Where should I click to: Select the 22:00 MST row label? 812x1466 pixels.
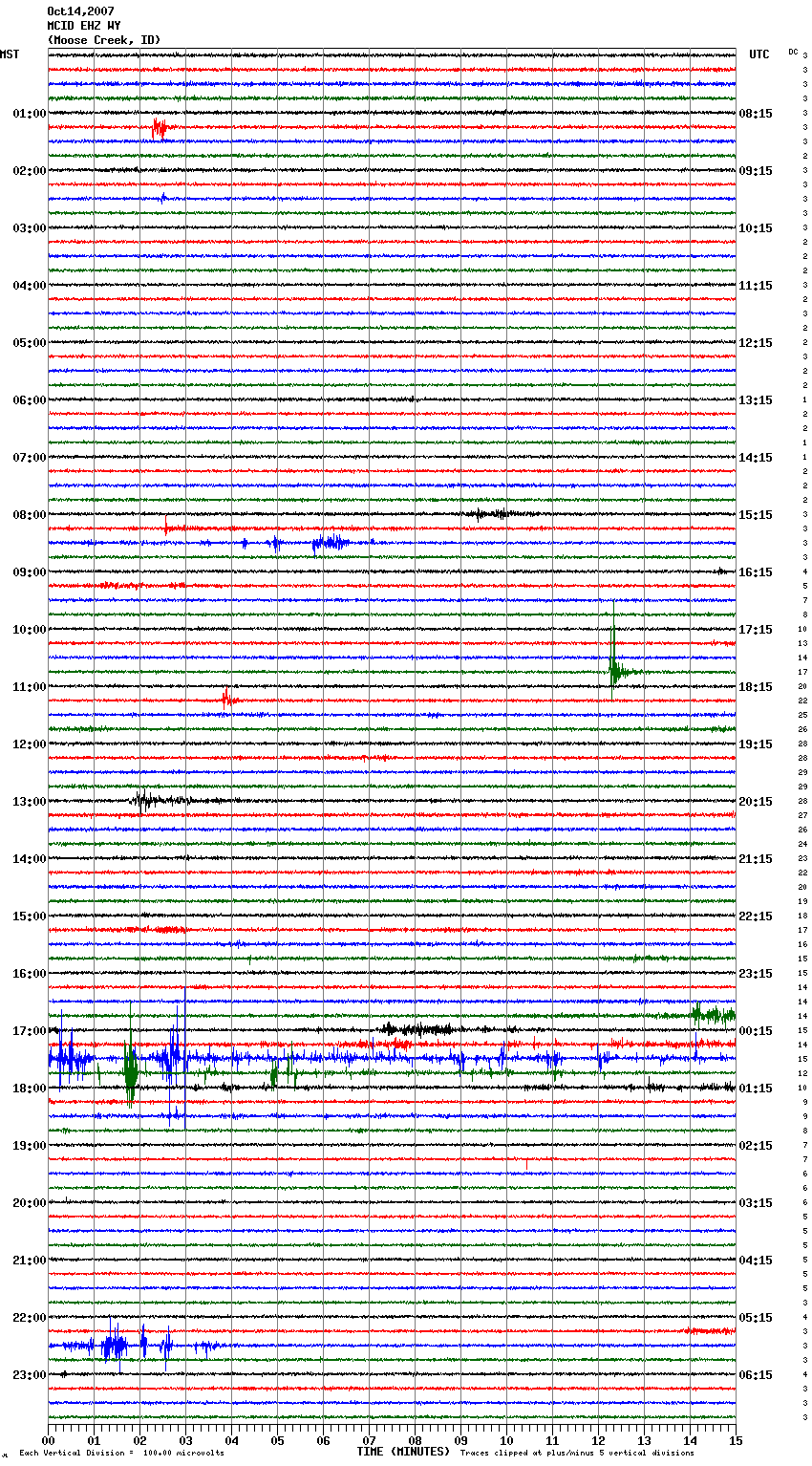(30, 1318)
